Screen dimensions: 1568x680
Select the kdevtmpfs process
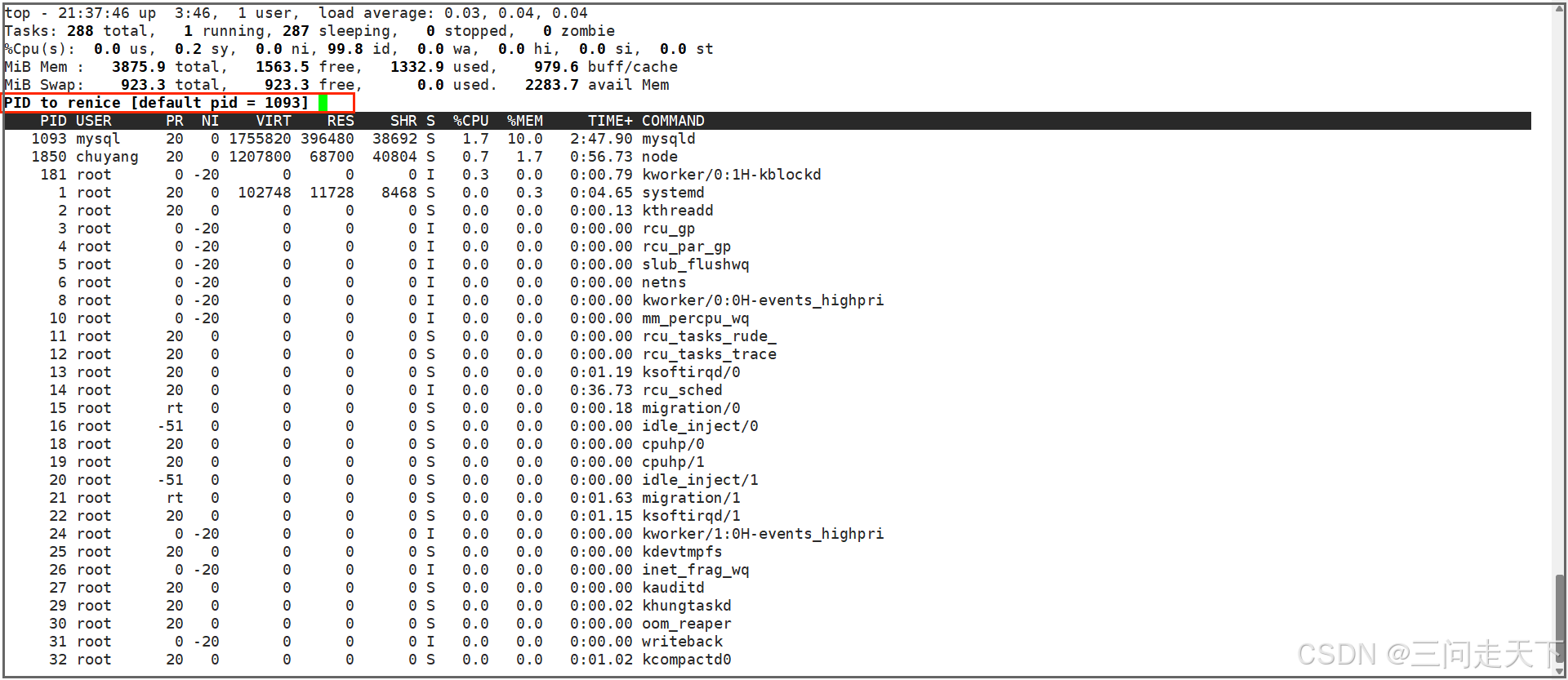682,552
